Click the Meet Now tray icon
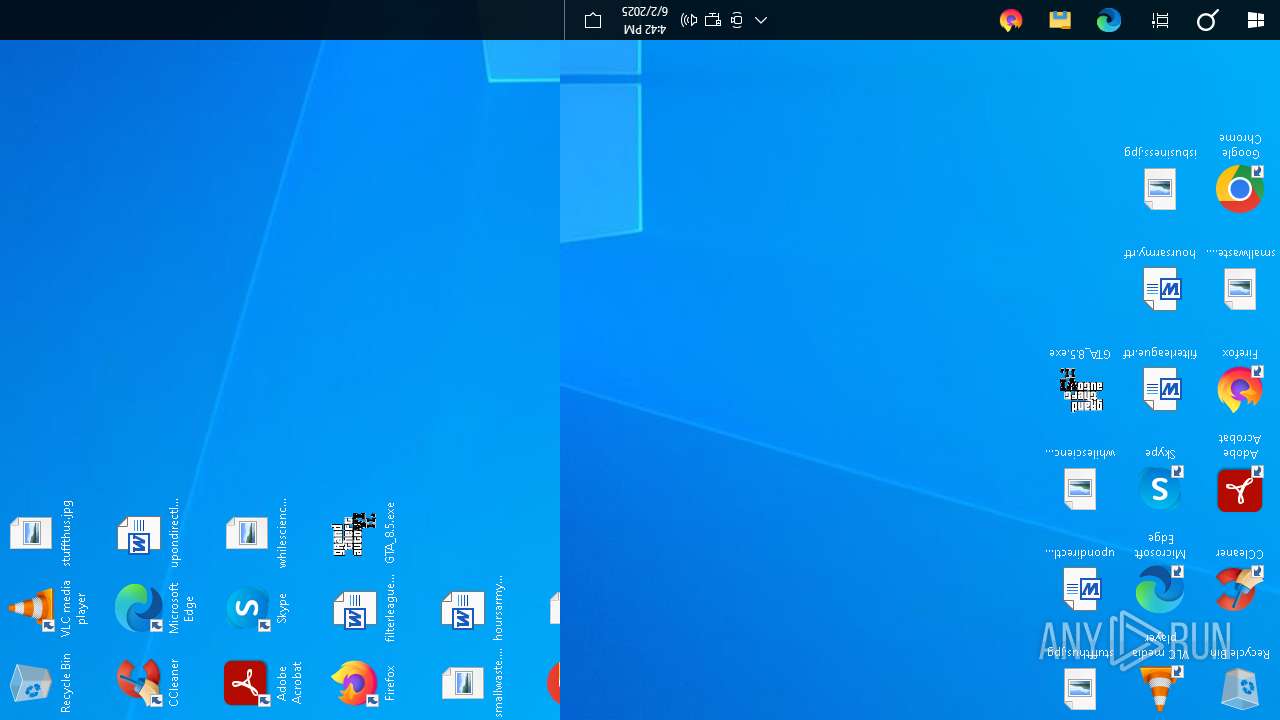The image size is (1280, 720). [x=737, y=20]
